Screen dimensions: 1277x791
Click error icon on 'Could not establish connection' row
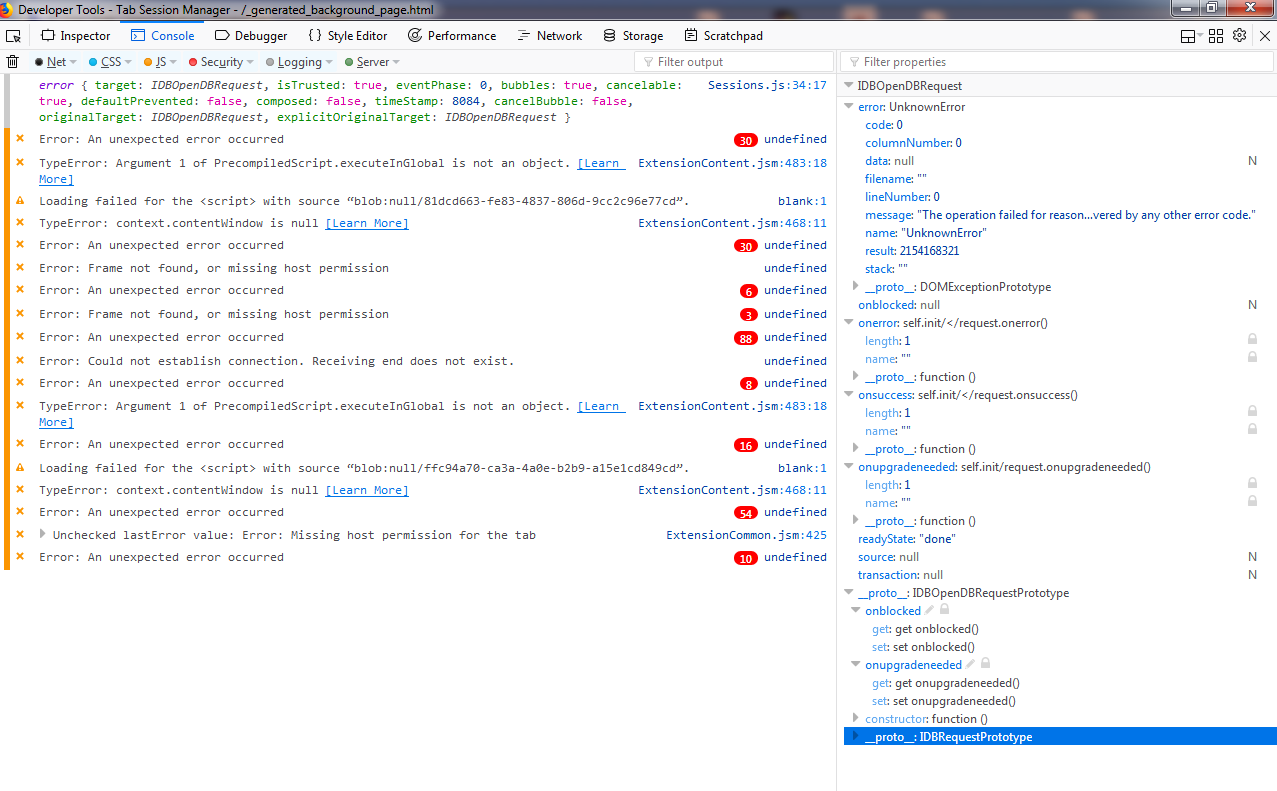click(x=20, y=361)
